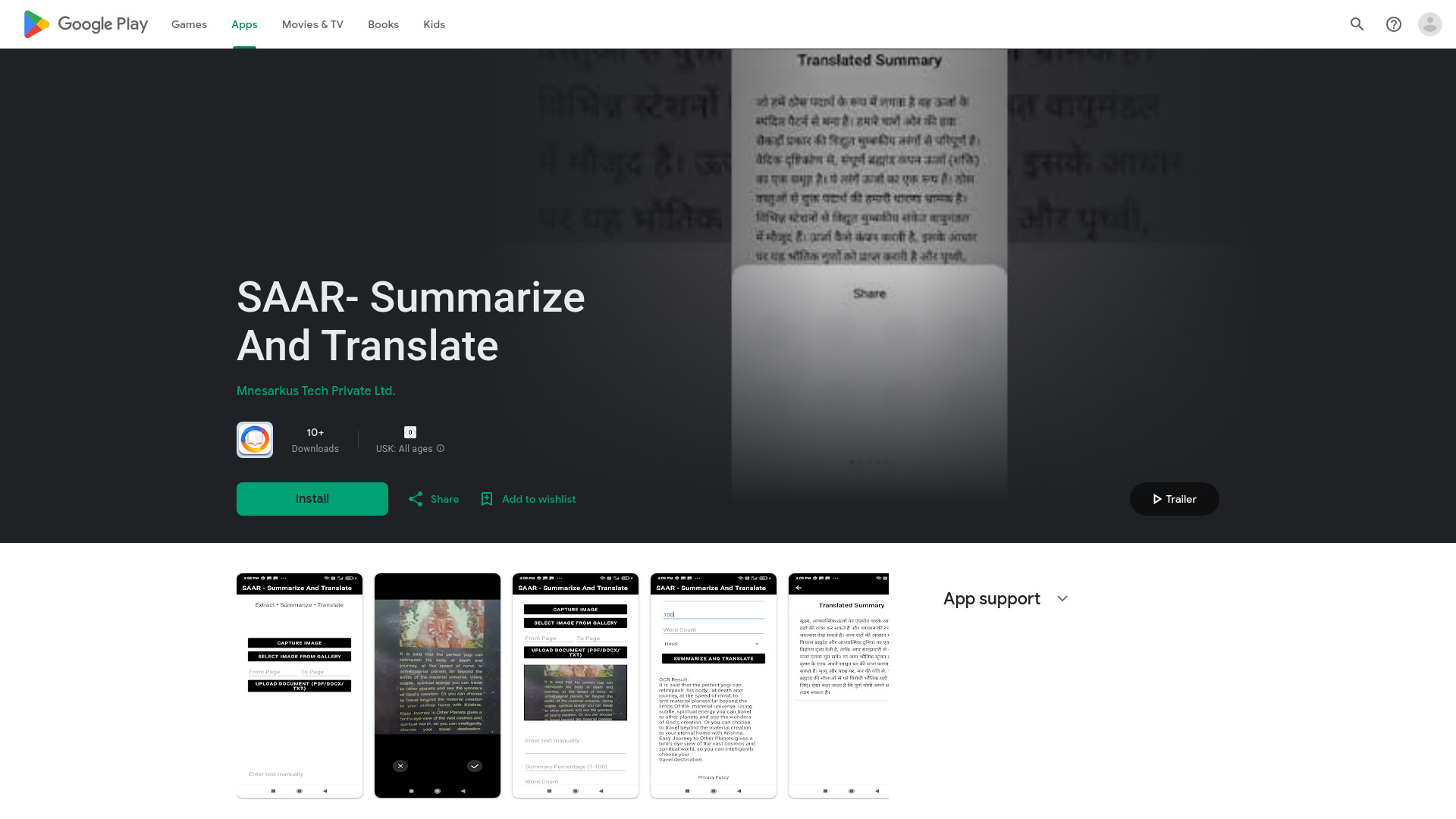
Task: Select the Books menu item
Action: click(383, 24)
